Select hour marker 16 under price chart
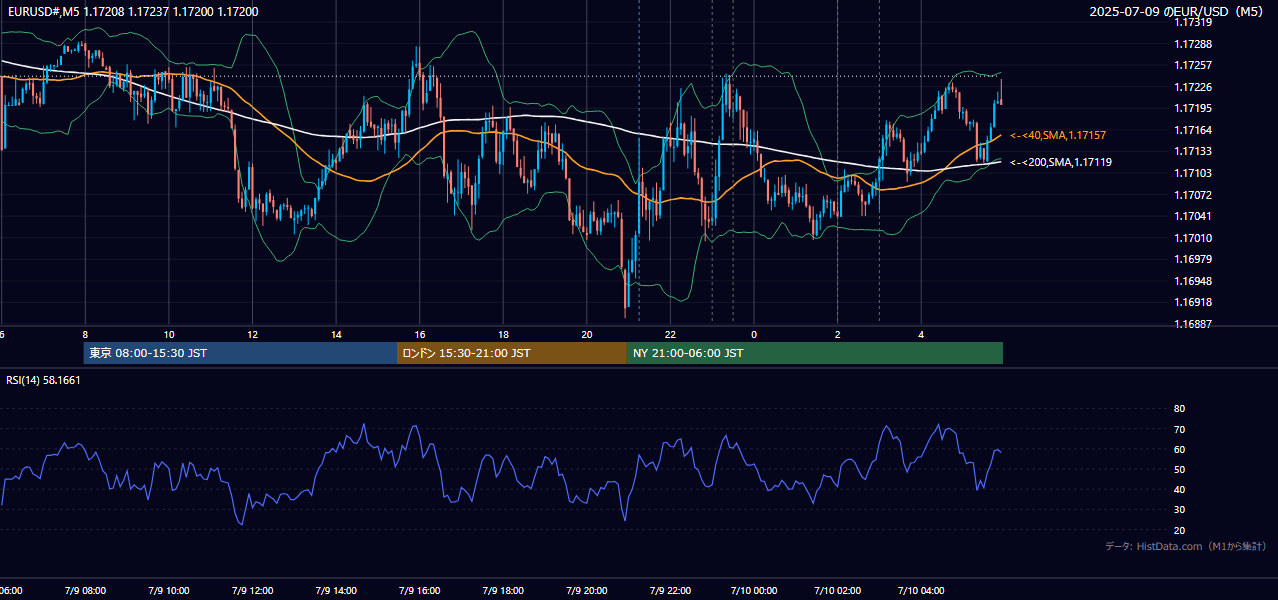Viewport: 1278px width, 600px height. [x=420, y=334]
